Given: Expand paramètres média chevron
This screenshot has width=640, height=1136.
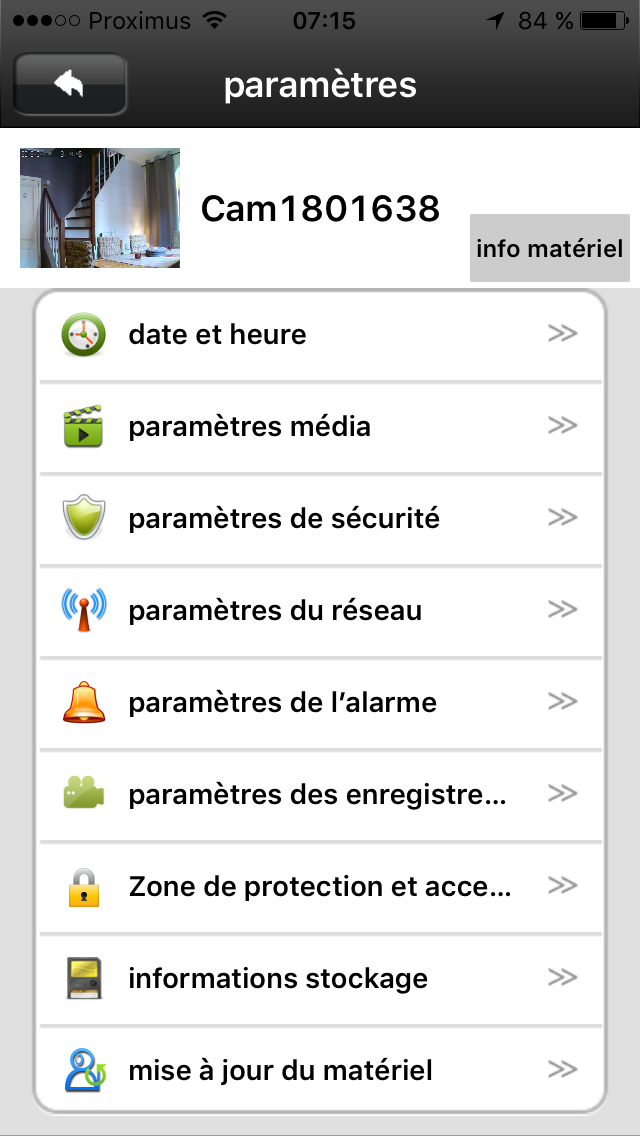Looking at the screenshot, I should [x=563, y=426].
